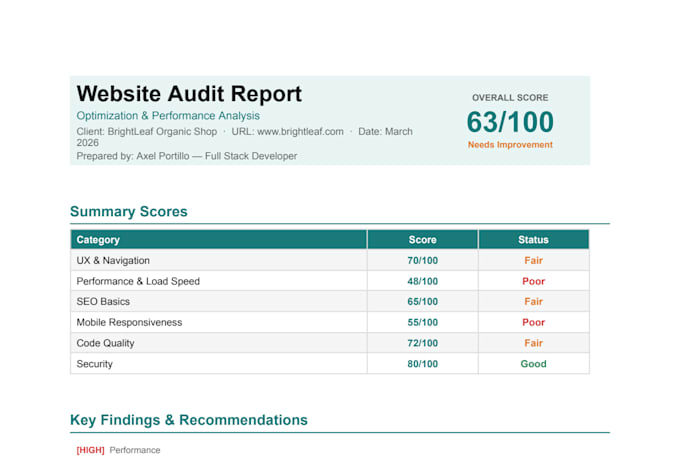The width and height of the screenshot is (680, 459).
Task: Click the Summary Scores heading
Action: (x=129, y=211)
